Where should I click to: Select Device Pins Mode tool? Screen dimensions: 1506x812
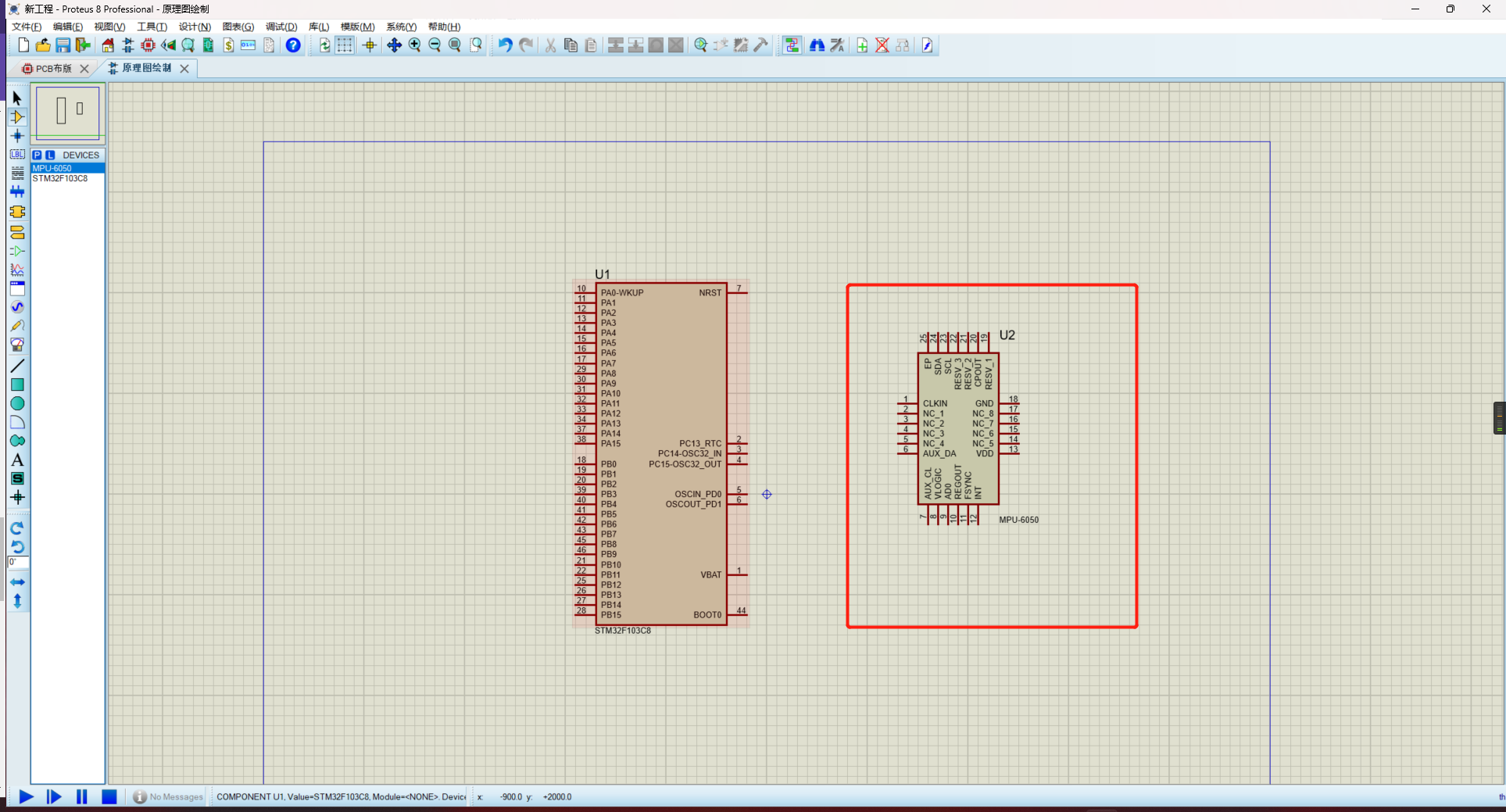(17, 251)
